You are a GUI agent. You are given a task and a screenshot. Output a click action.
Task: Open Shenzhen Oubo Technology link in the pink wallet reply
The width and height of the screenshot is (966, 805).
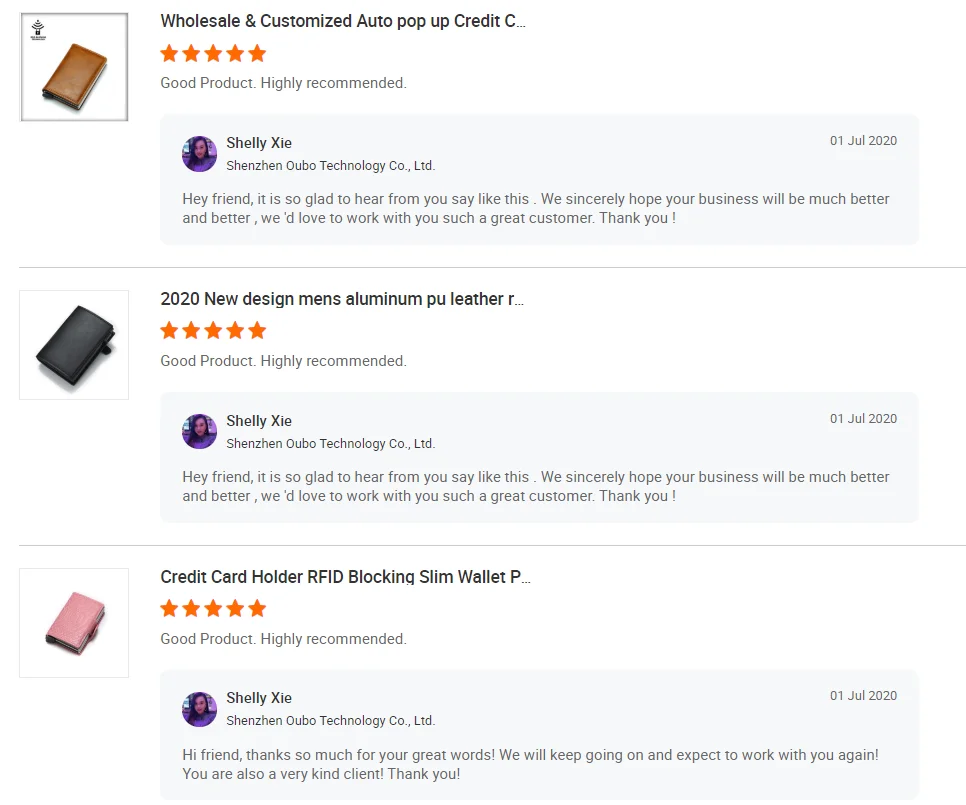[330, 721]
